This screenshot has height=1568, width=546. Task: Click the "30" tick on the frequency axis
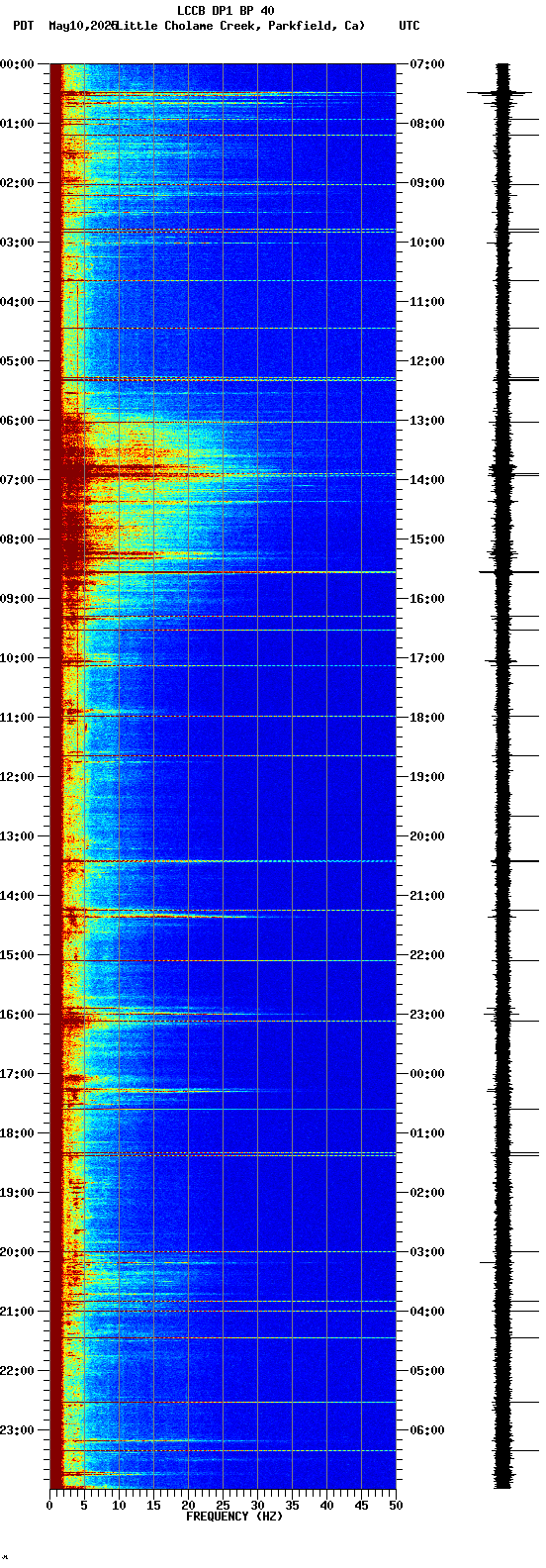coord(257,1506)
